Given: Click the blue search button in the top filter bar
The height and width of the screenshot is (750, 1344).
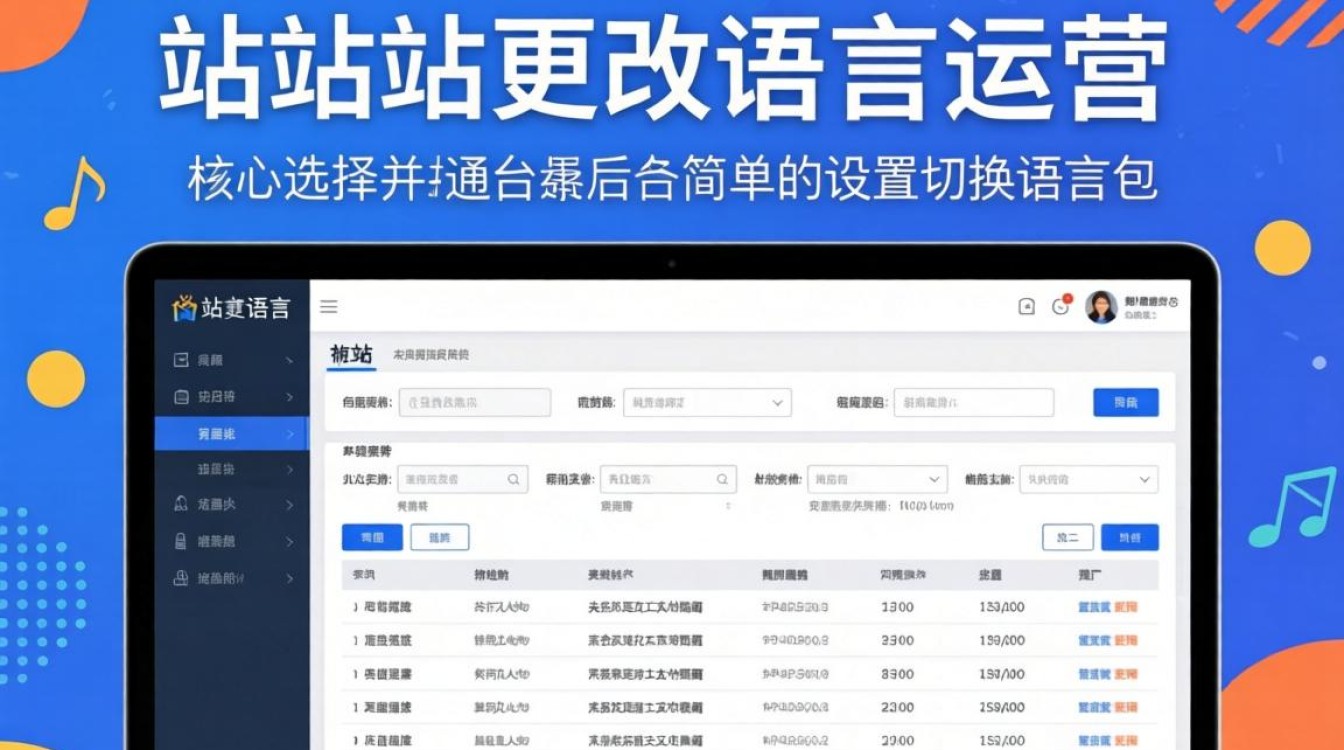Looking at the screenshot, I should point(1126,402).
